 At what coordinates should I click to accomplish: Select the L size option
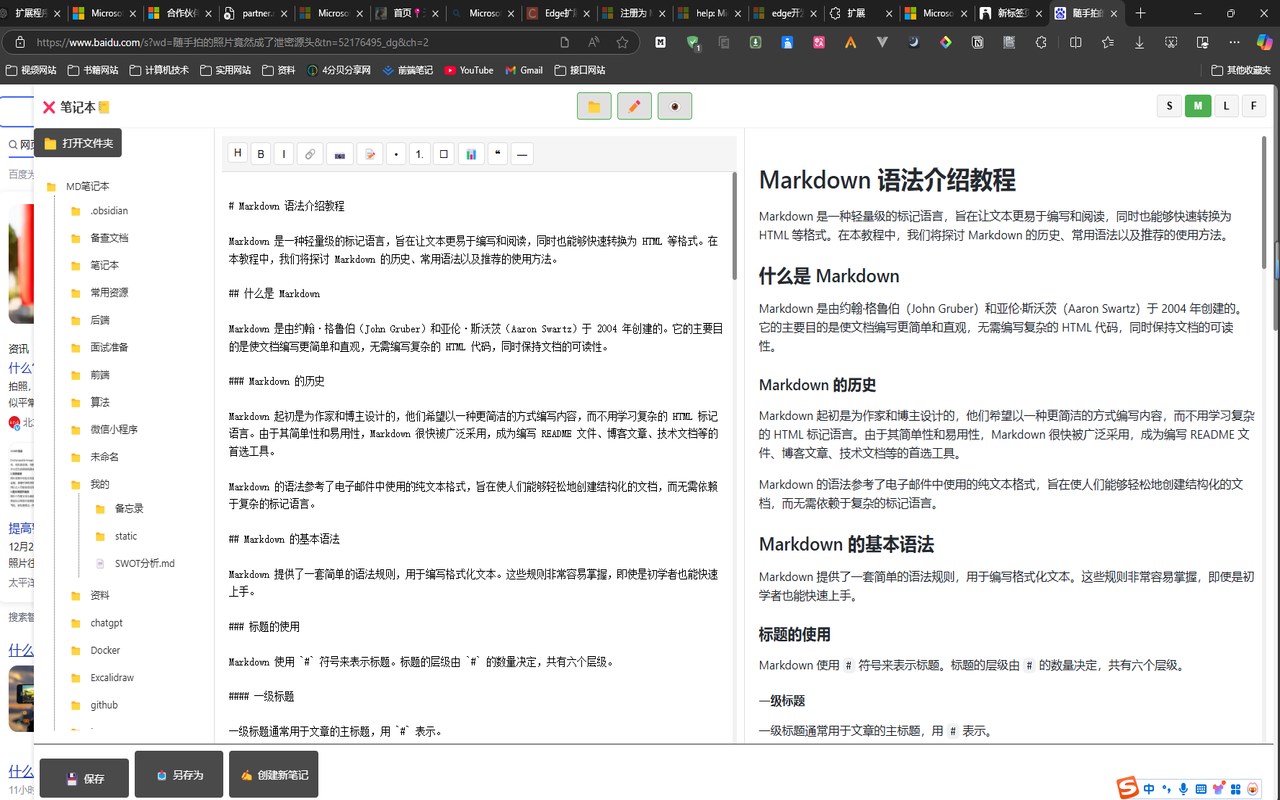(x=1226, y=106)
